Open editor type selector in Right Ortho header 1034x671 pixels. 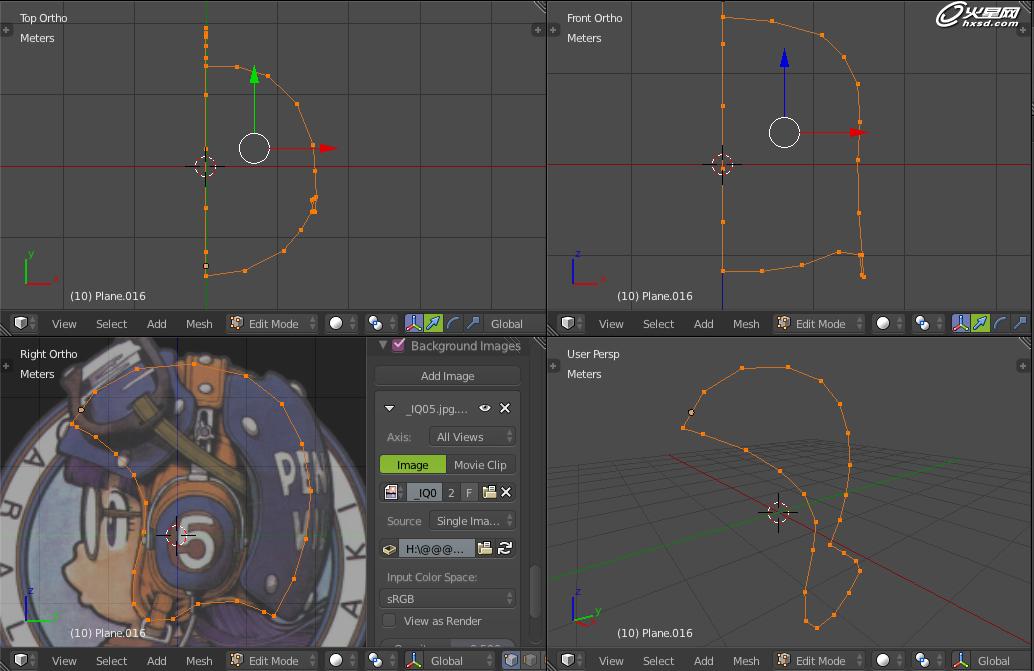[24, 660]
